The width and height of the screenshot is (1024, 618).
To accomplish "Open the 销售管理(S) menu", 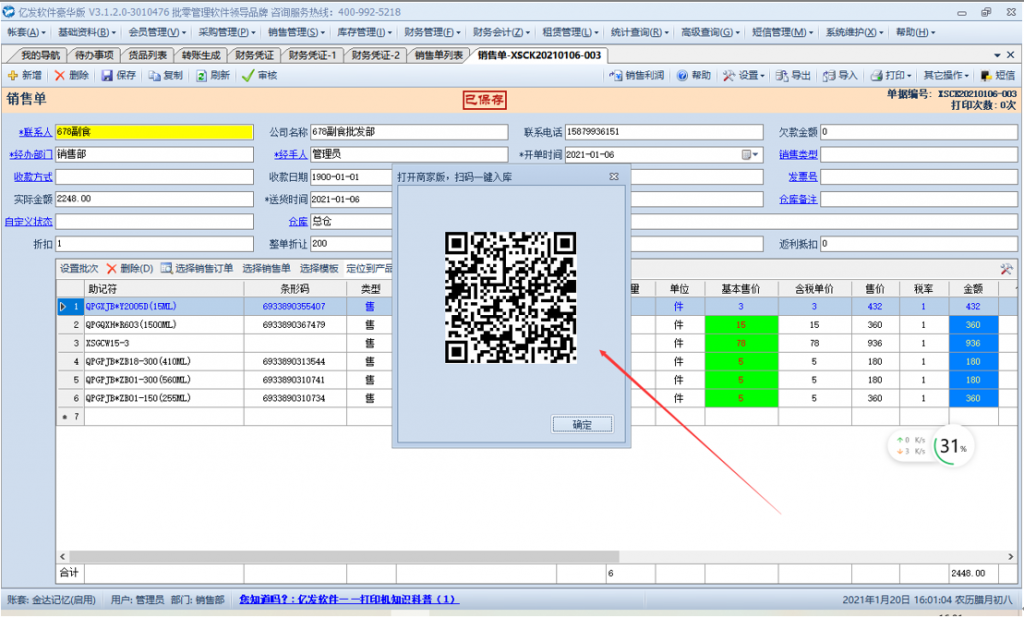I will (x=297, y=32).
